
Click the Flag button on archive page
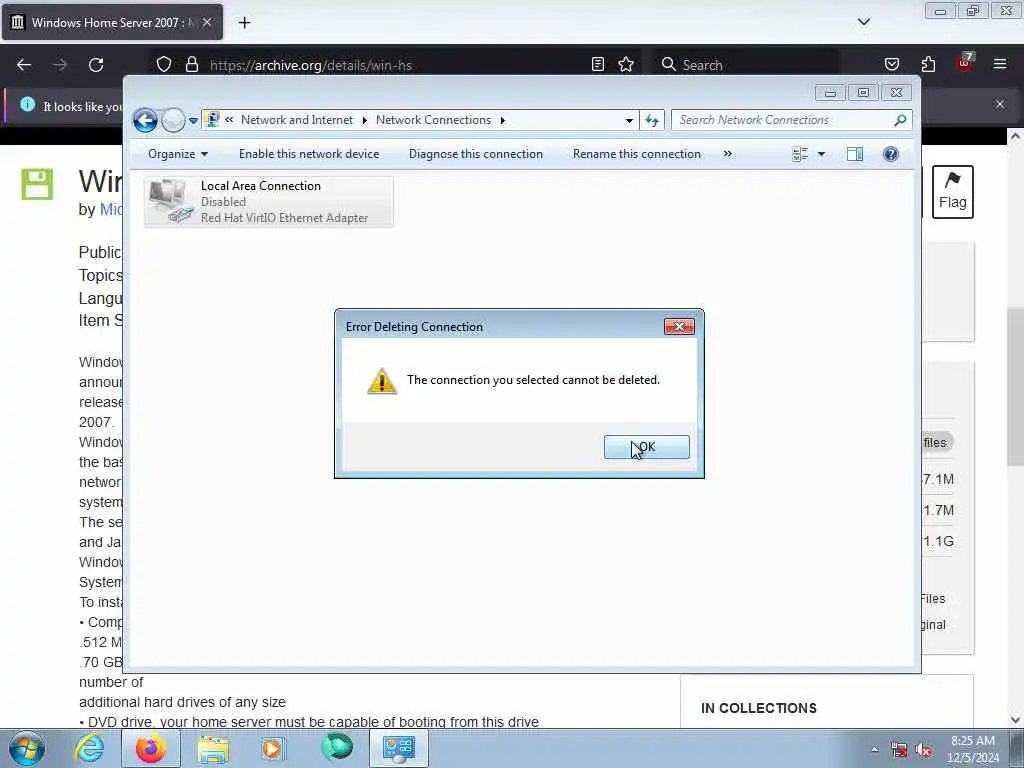click(952, 192)
